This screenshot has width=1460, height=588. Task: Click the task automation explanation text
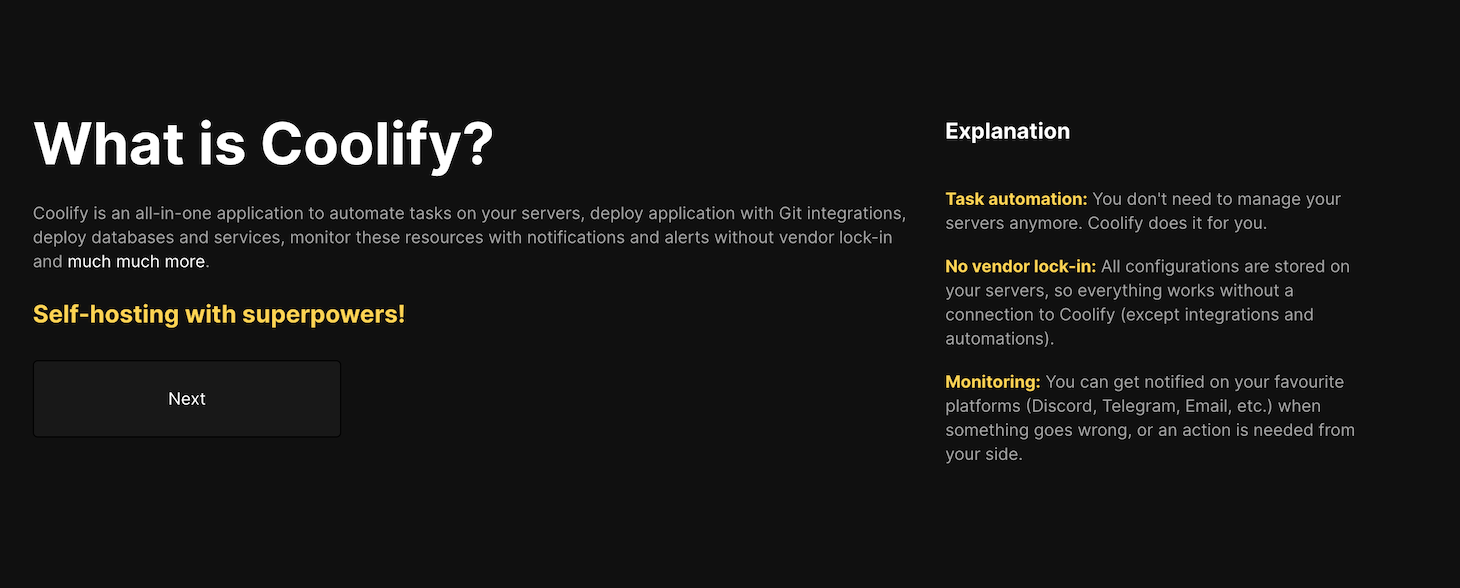pos(1142,211)
